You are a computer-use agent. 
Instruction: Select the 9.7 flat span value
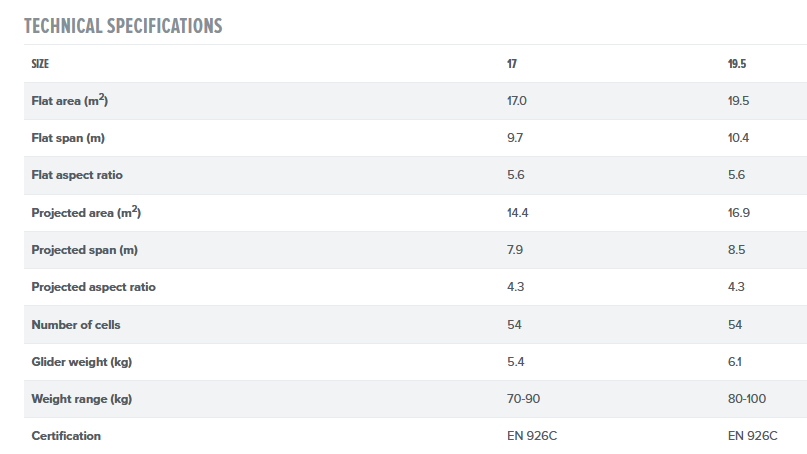pos(515,138)
